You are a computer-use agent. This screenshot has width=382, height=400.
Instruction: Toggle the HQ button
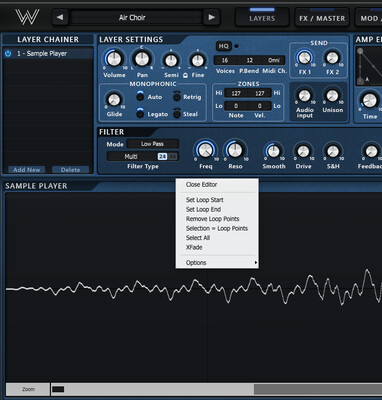click(223, 46)
